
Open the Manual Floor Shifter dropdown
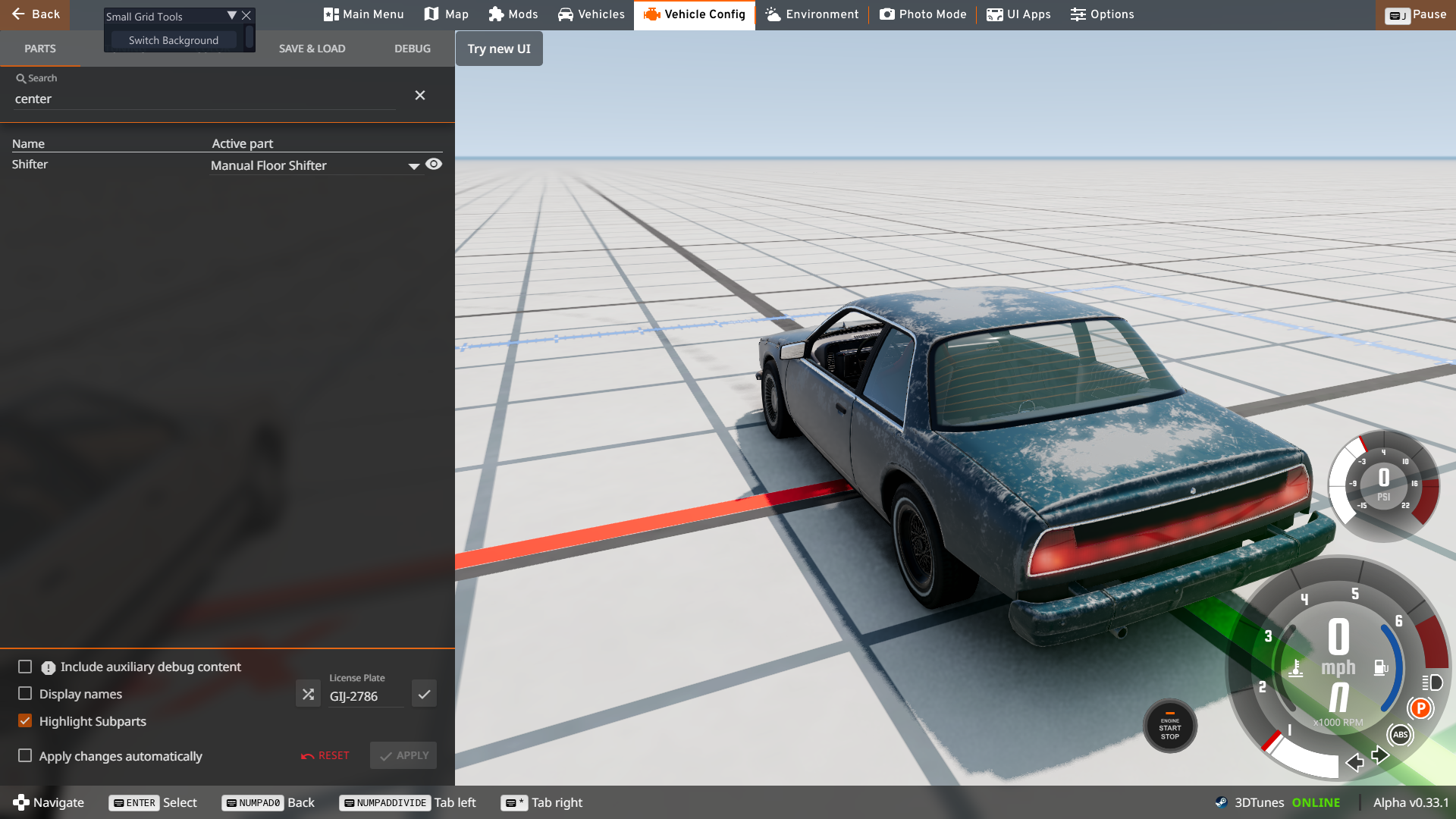click(x=315, y=165)
